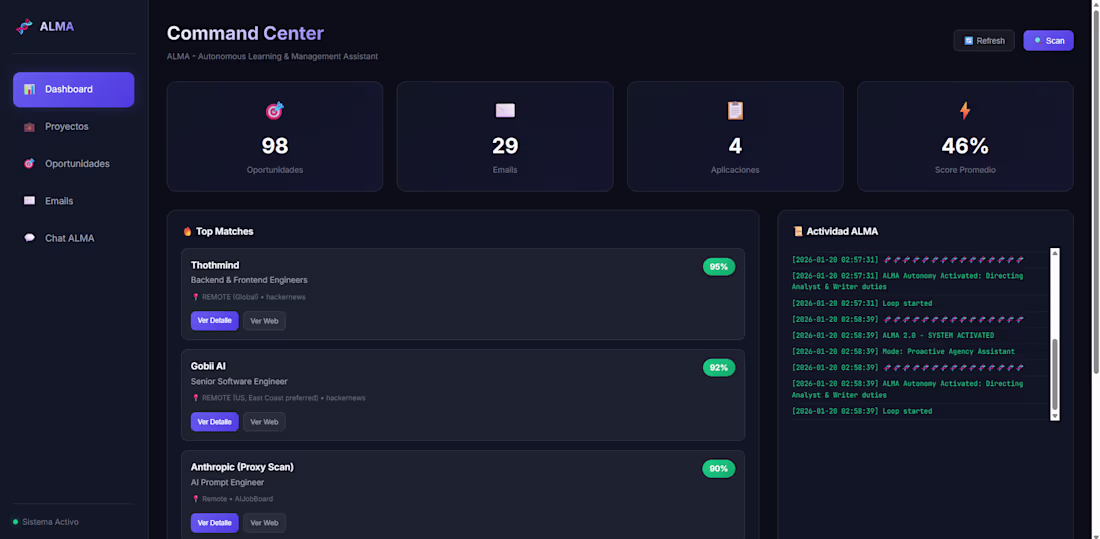Open Thothmind website with Ver Web
Viewport: 1100px width, 539px height.
[x=264, y=321]
